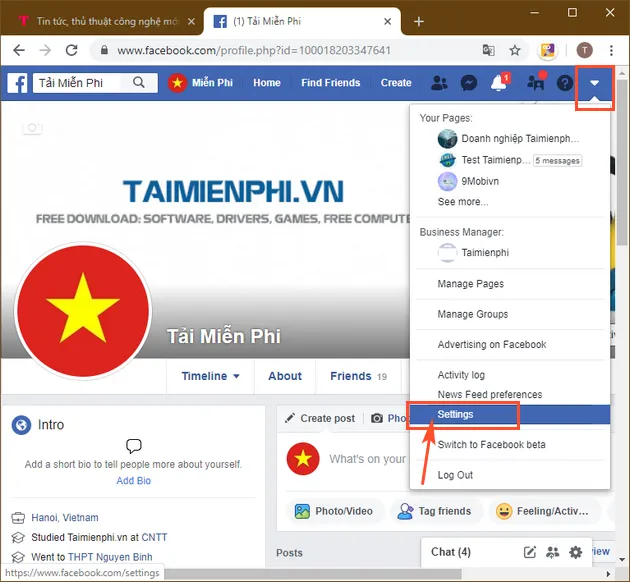This screenshot has height=582, width=630.
Task: Open chat settings gear icon
Action: click(575, 552)
